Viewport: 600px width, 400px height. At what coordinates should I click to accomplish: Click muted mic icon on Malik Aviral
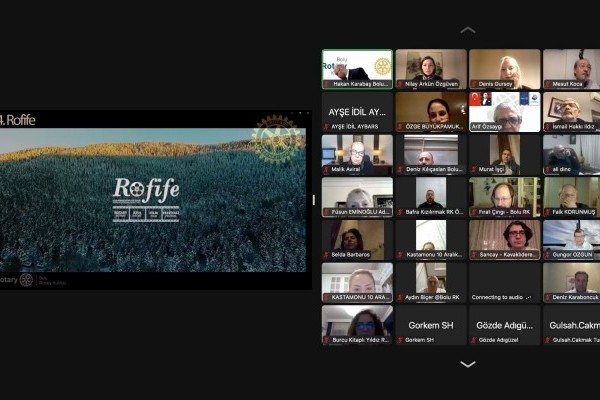point(327,169)
